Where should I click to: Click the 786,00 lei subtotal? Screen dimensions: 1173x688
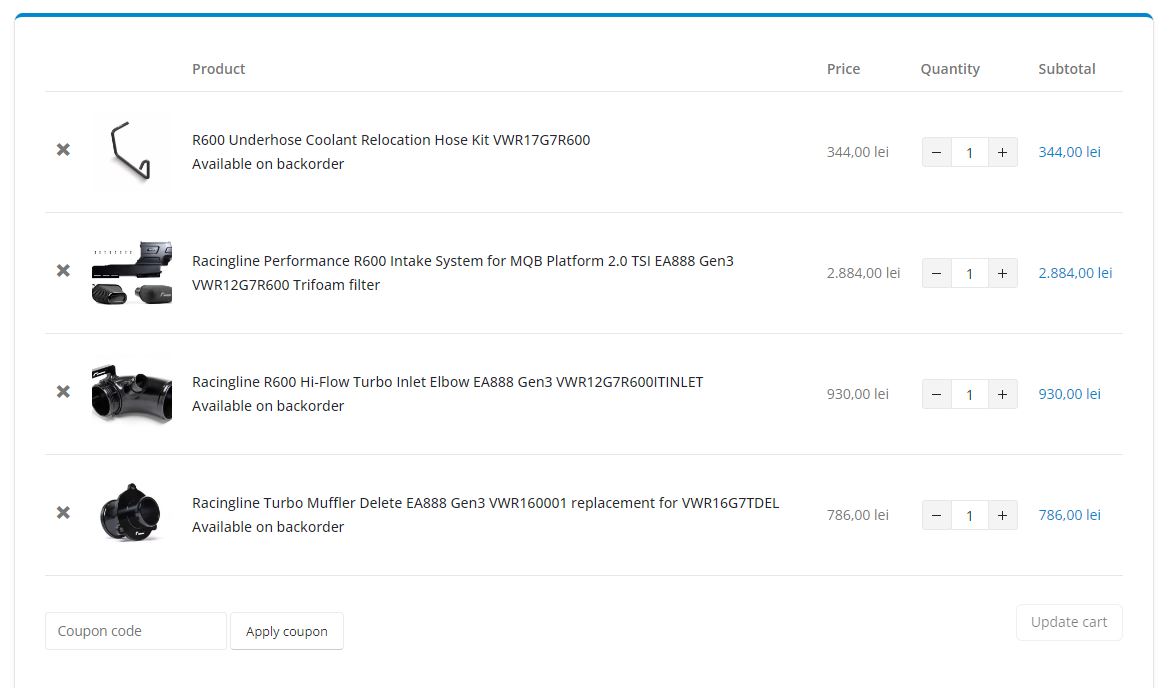tap(1070, 515)
